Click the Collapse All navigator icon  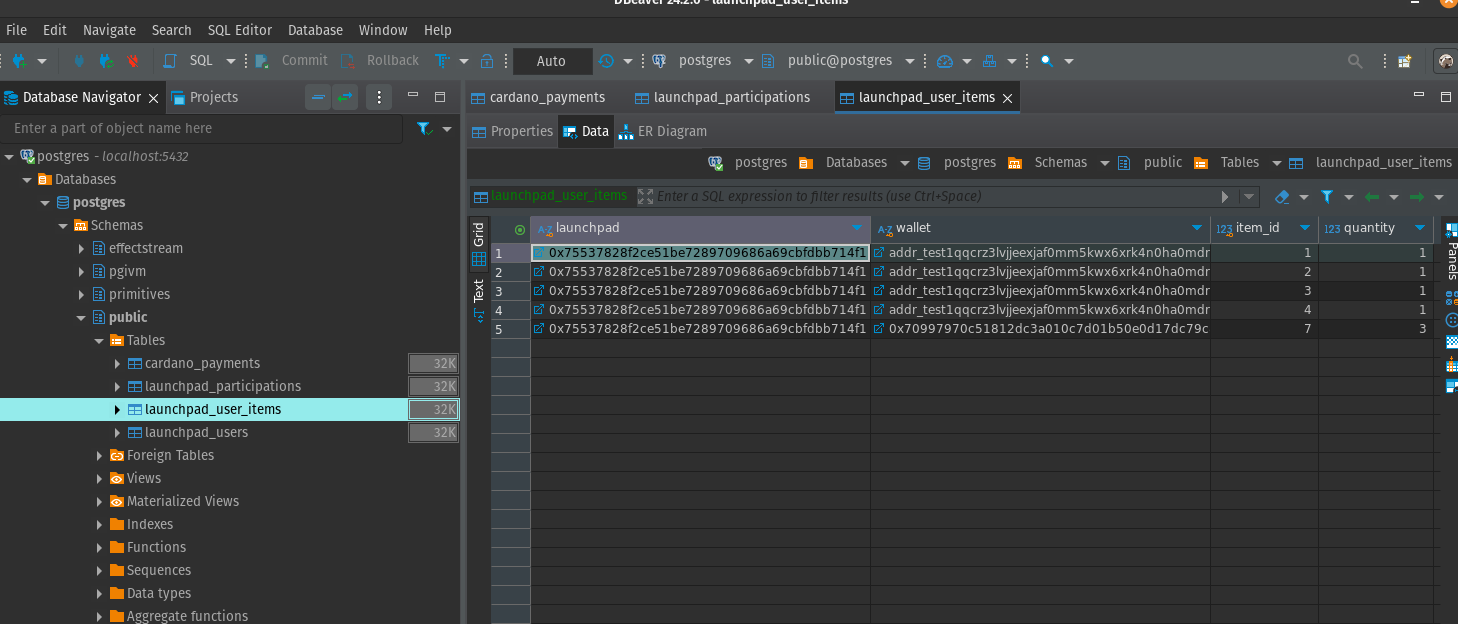(x=318, y=97)
